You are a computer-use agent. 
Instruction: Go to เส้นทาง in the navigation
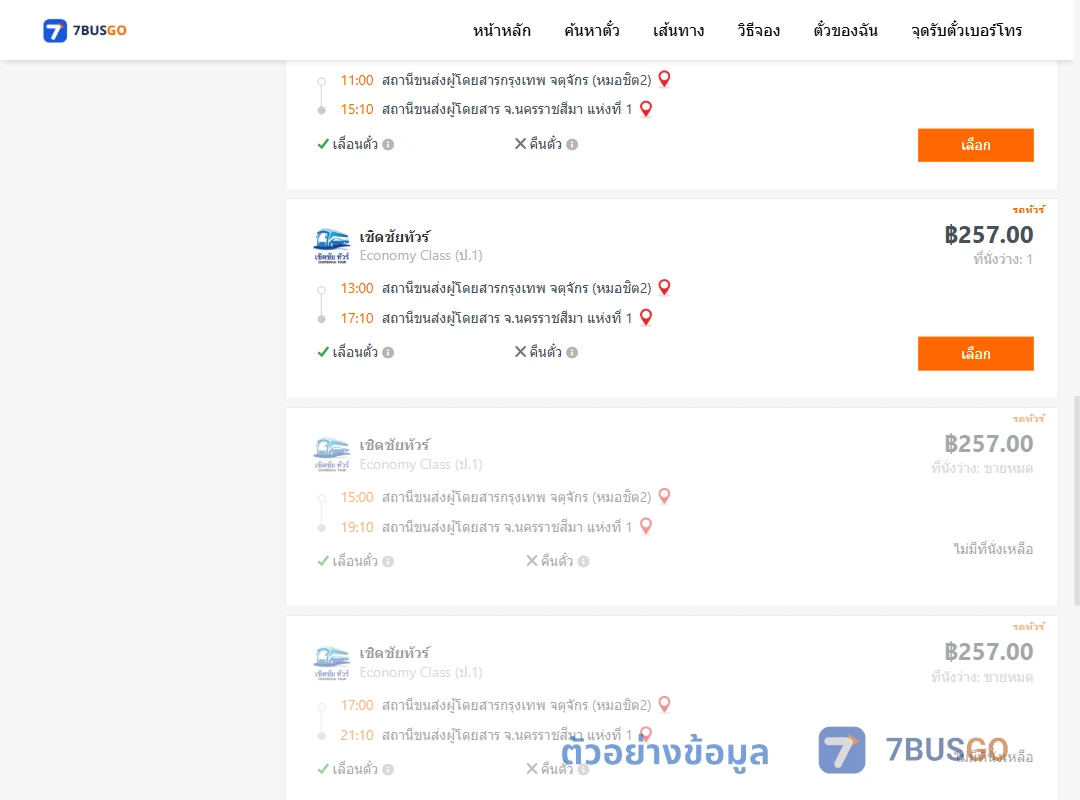click(678, 30)
